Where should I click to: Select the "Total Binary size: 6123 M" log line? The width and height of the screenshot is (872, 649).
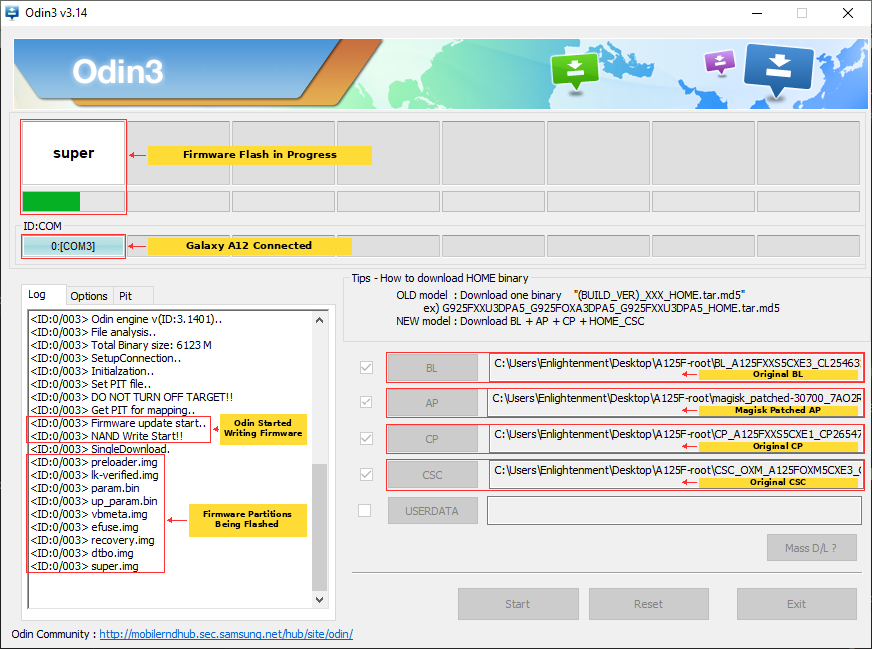click(121, 345)
